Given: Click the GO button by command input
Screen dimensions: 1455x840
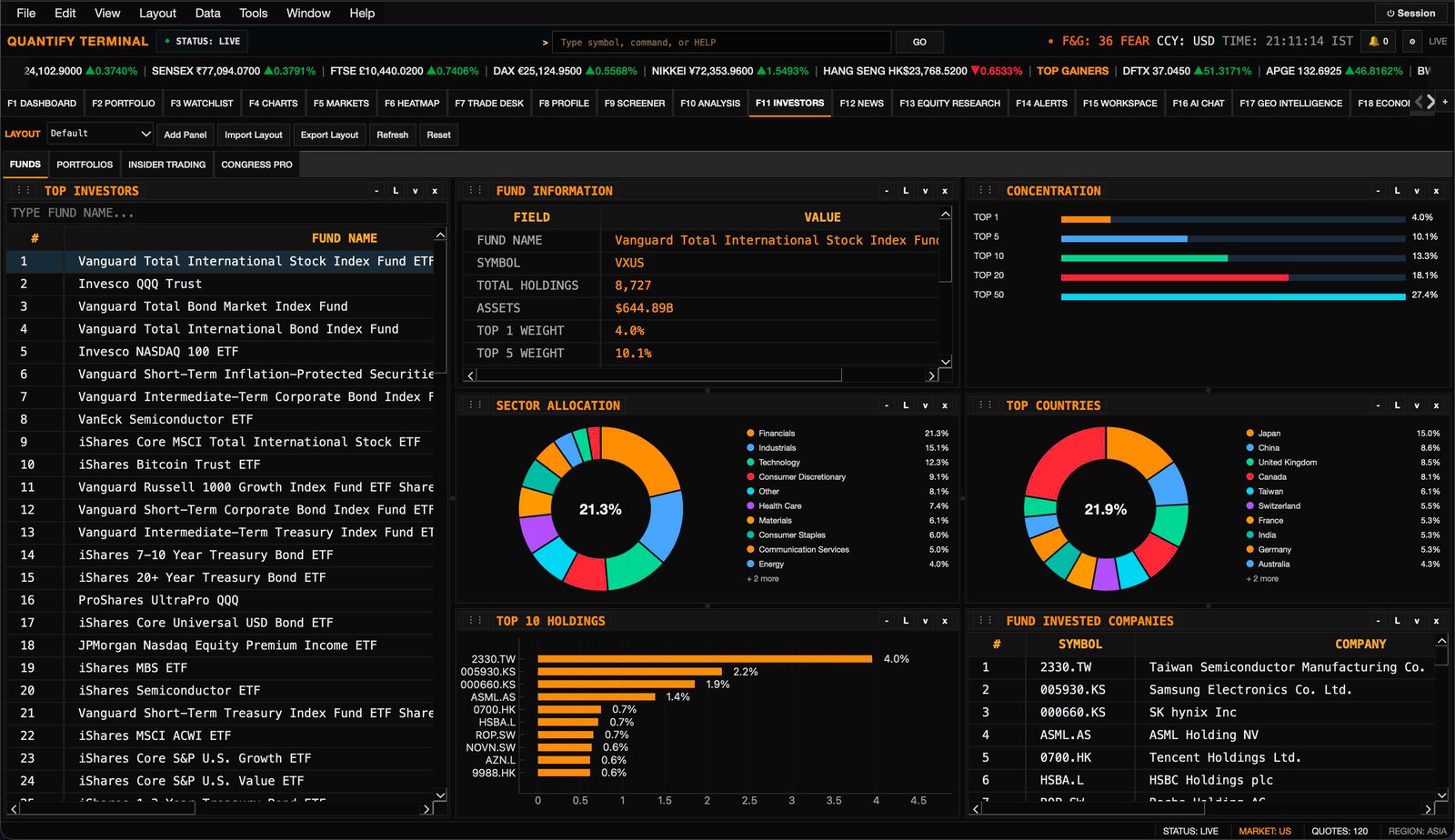Looking at the screenshot, I should pyautogui.click(x=919, y=42).
